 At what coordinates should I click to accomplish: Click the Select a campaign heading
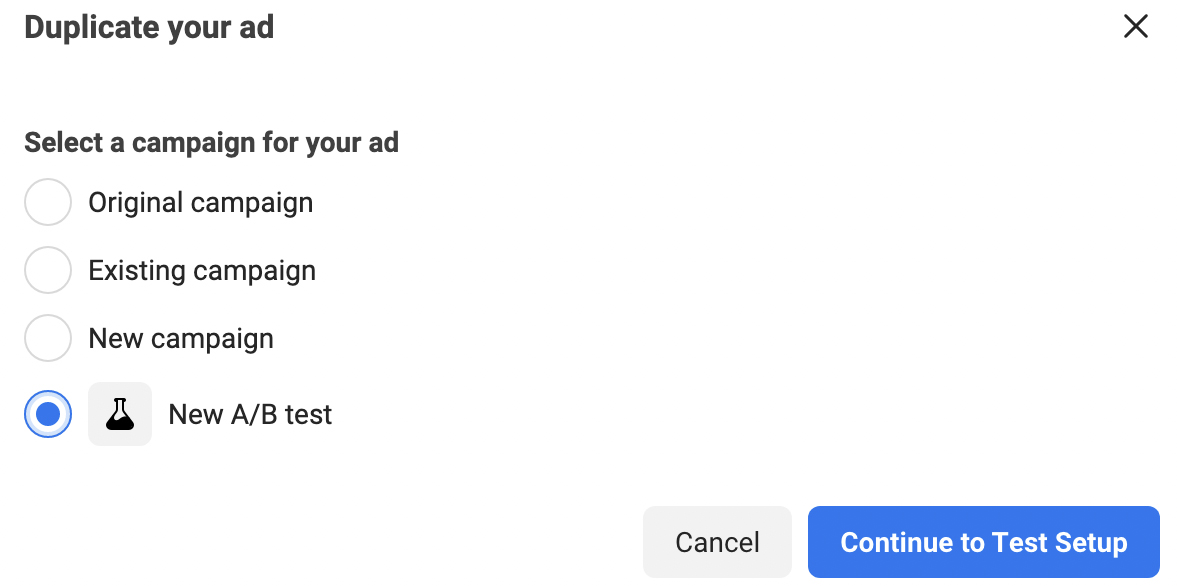pos(212,142)
